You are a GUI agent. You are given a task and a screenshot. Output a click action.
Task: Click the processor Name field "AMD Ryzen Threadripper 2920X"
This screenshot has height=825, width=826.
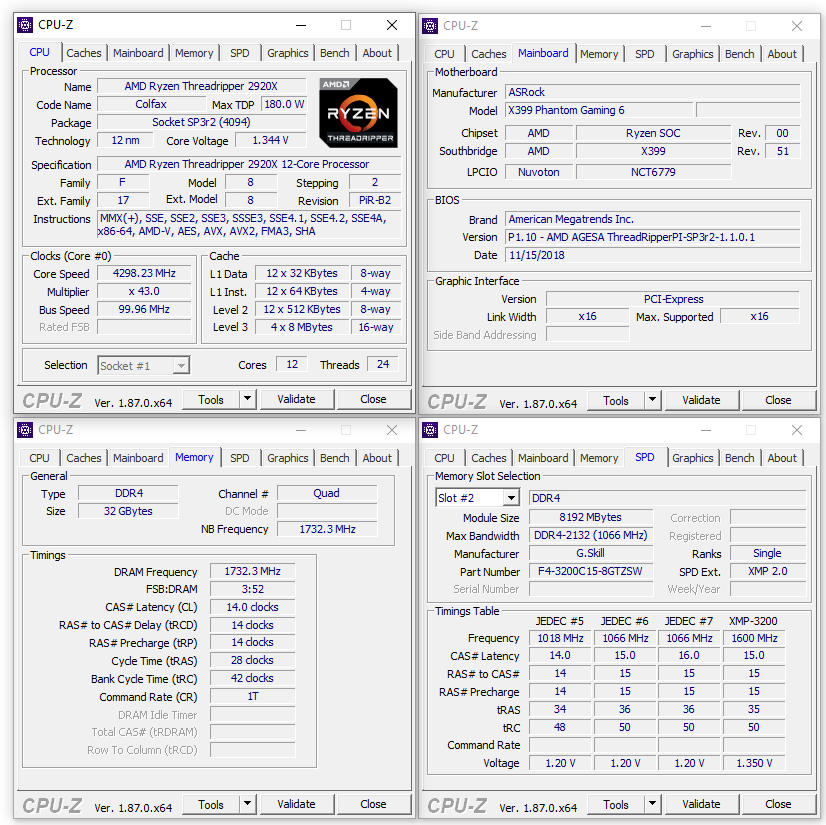pyautogui.click(x=201, y=86)
